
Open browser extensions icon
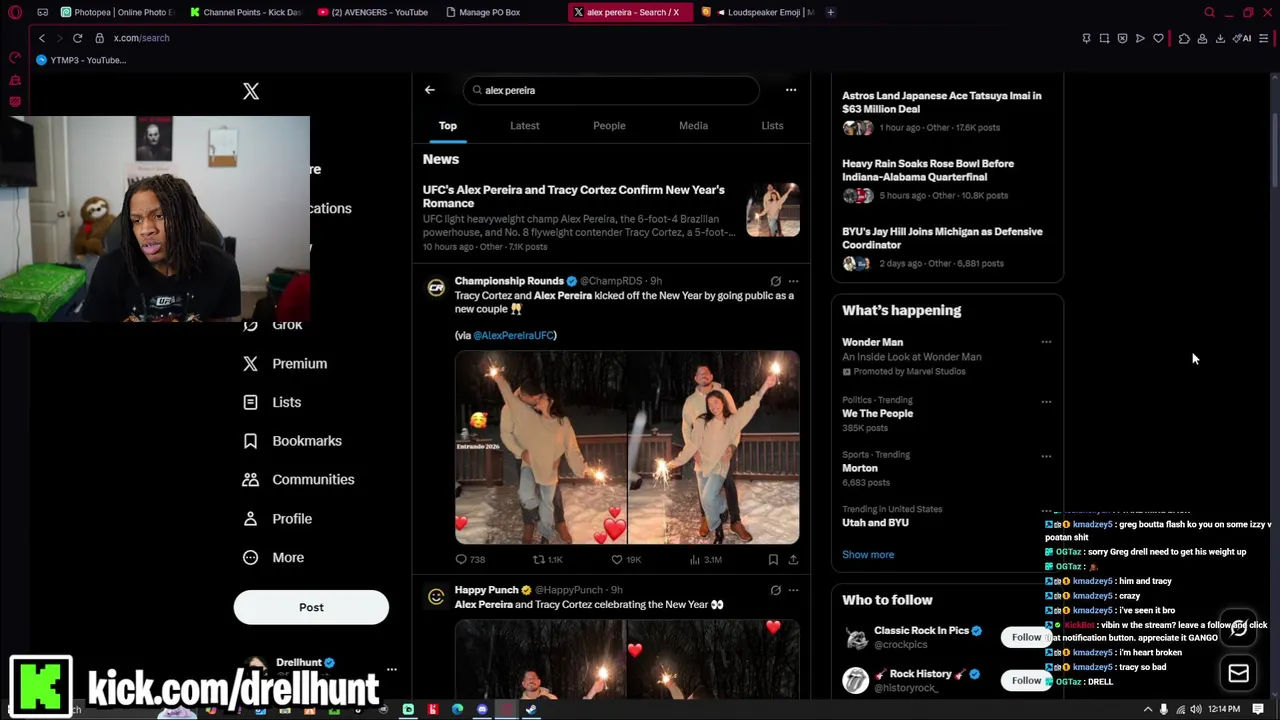point(1184,38)
